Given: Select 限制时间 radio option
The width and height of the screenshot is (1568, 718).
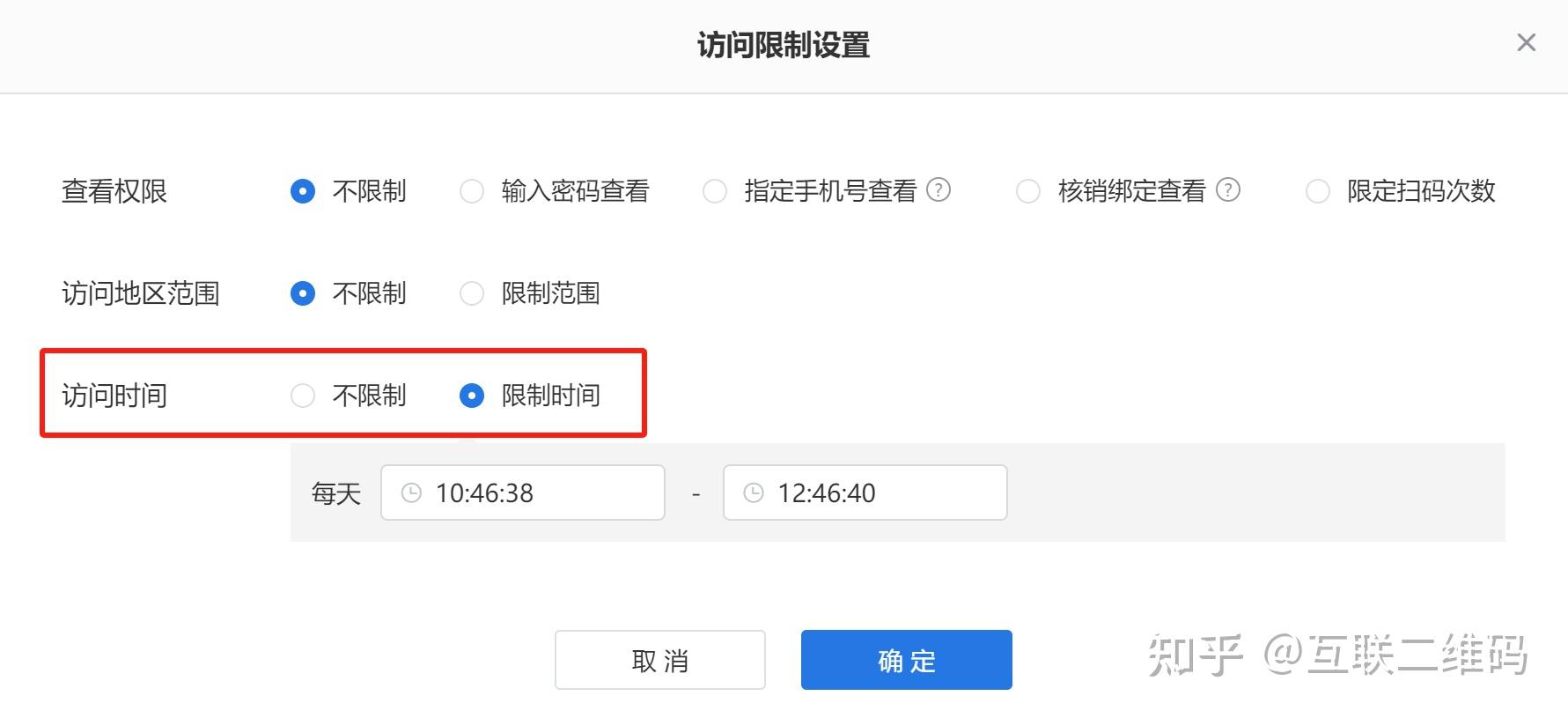Looking at the screenshot, I should click(472, 396).
